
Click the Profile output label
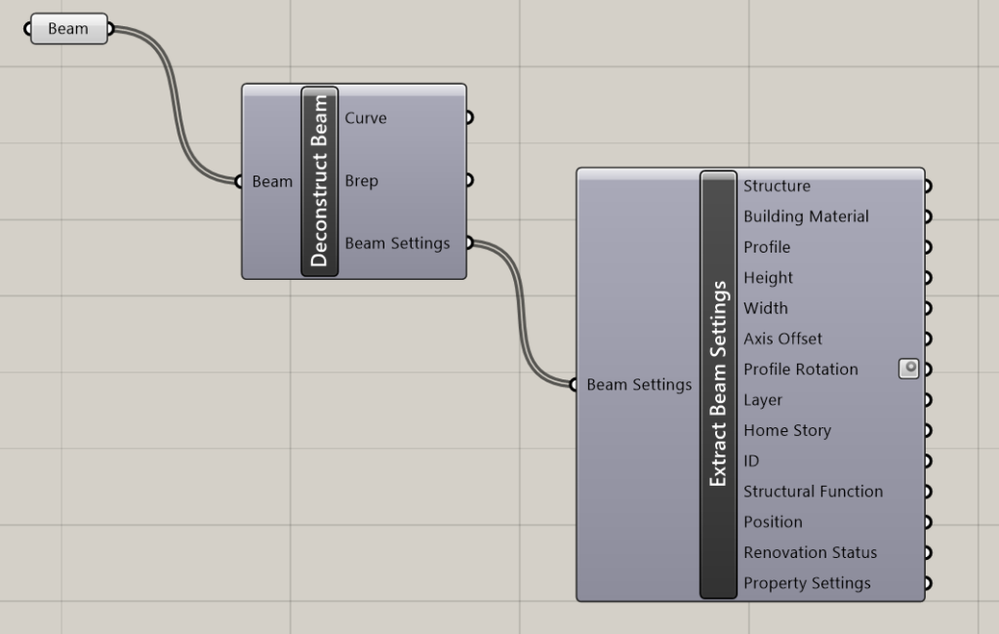tap(766, 247)
